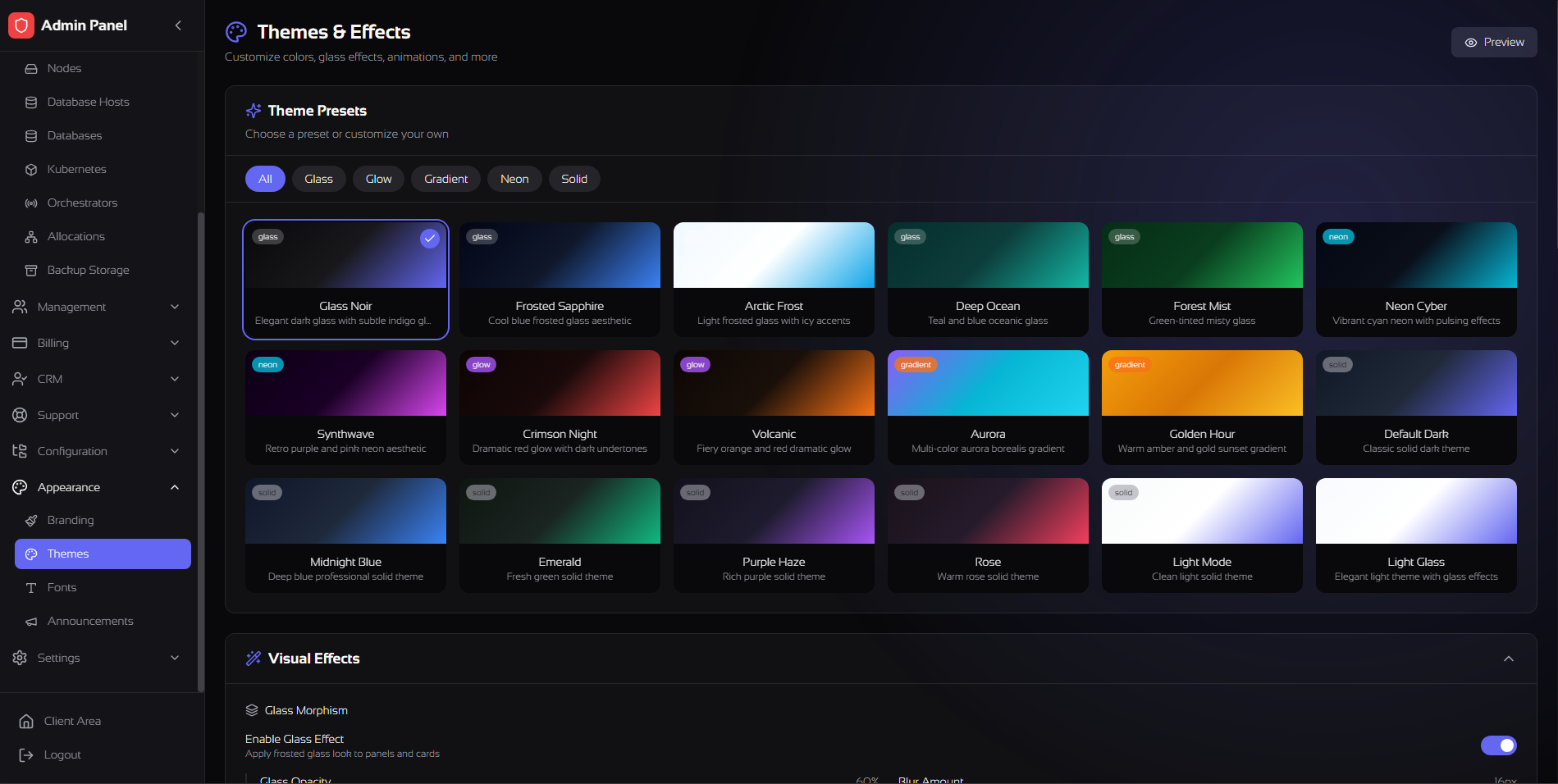Click the CRM user-check icon
1558x784 pixels.
coord(20,379)
